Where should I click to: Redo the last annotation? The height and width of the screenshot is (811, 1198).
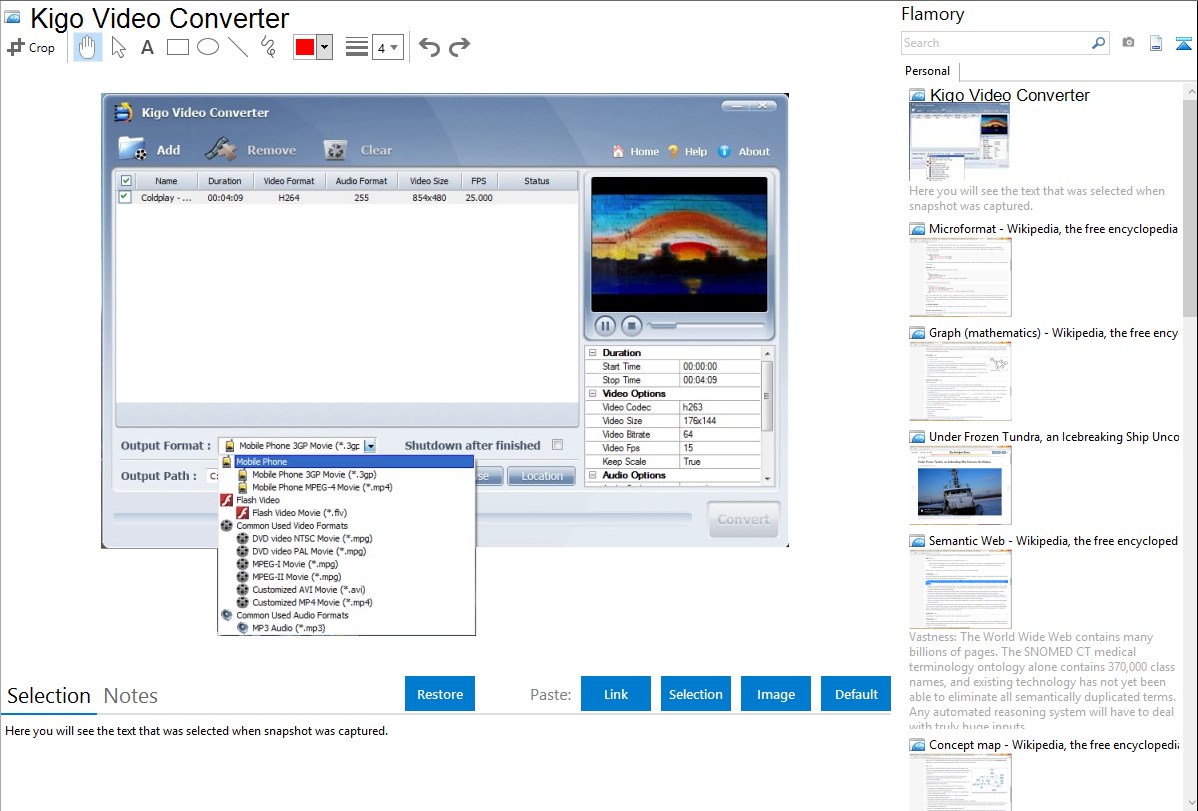459,47
